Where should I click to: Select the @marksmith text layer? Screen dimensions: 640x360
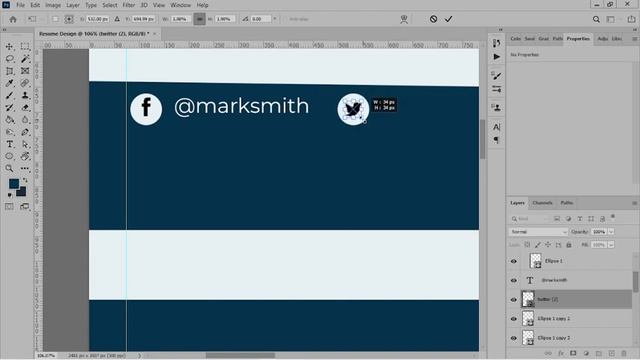[x=576, y=280]
